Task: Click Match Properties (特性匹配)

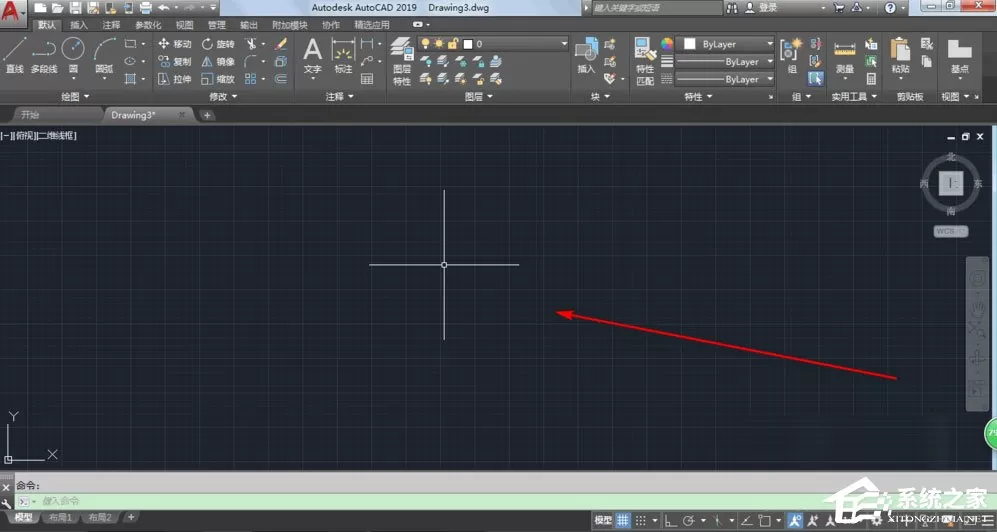Action: (645, 61)
